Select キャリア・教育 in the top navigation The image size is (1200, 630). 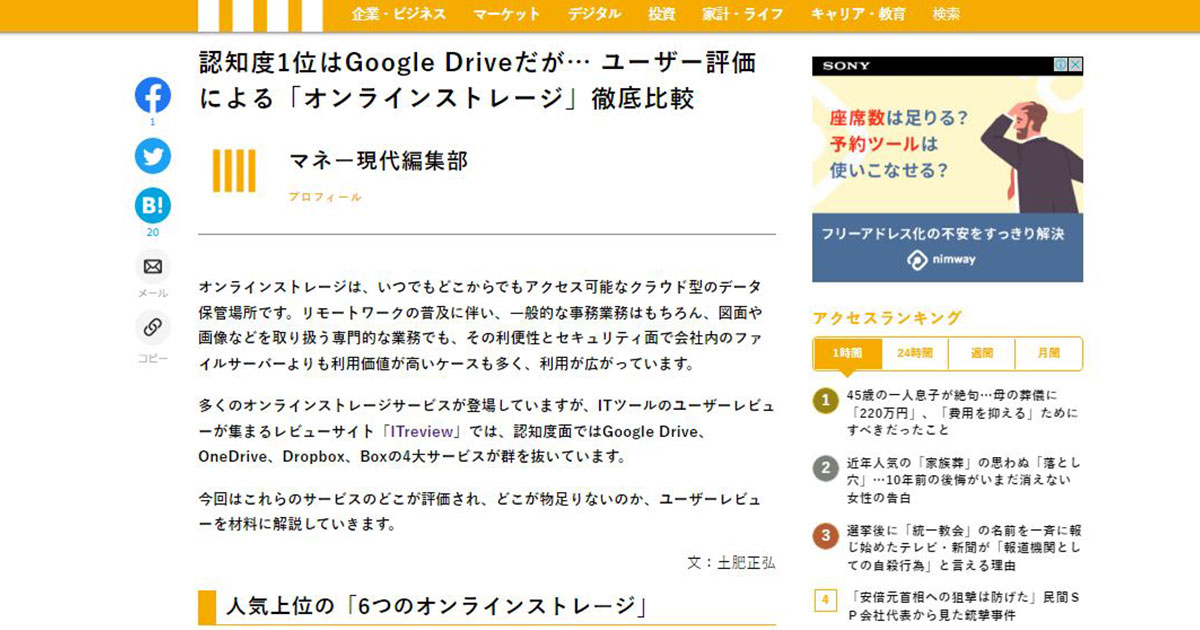click(858, 14)
